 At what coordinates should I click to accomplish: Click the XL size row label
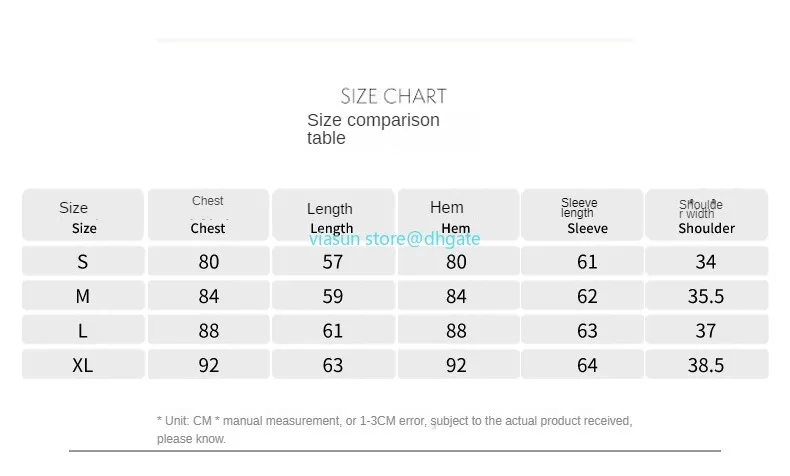(83, 364)
